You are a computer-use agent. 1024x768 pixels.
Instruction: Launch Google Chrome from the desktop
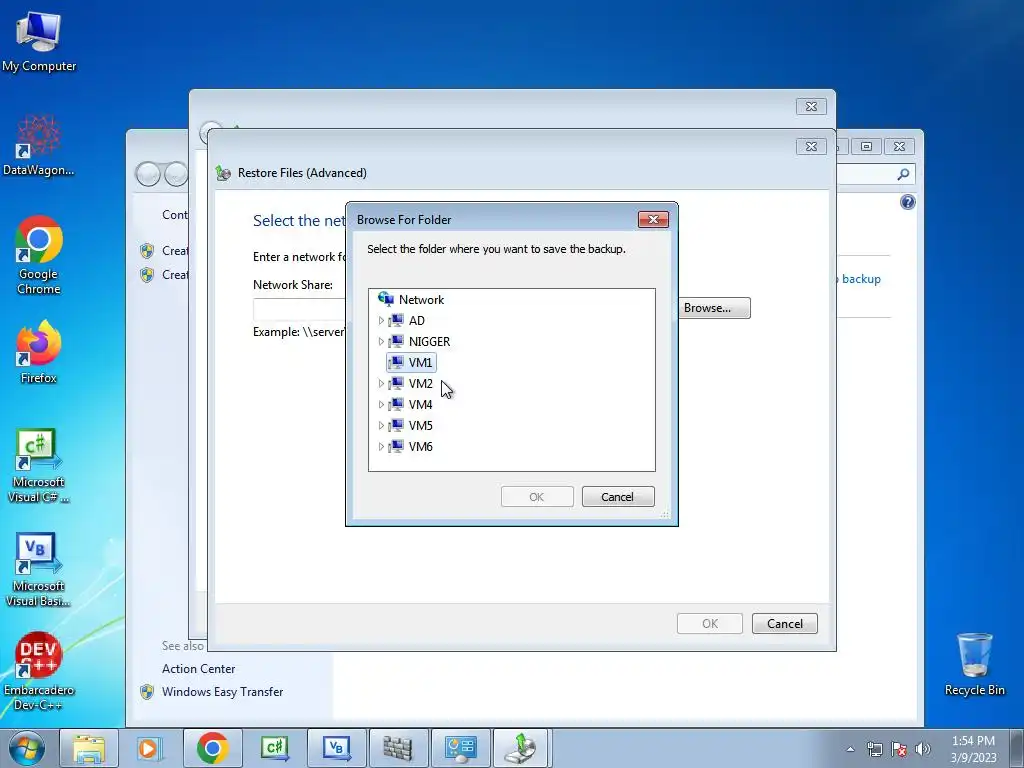[39, 255]
